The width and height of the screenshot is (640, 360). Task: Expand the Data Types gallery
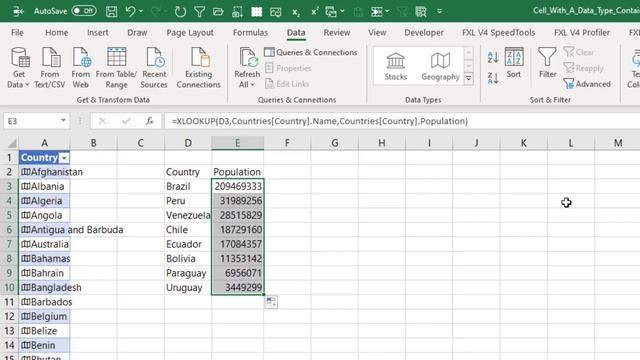[x=469, y=78]
